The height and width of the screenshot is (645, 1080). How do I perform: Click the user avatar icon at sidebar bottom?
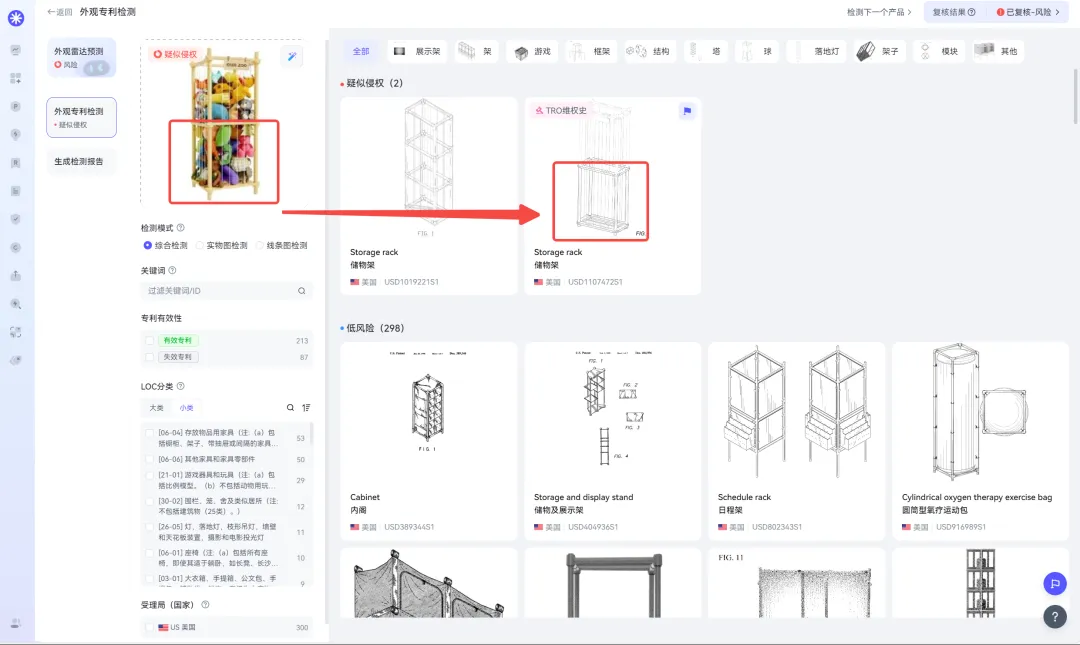16,623
